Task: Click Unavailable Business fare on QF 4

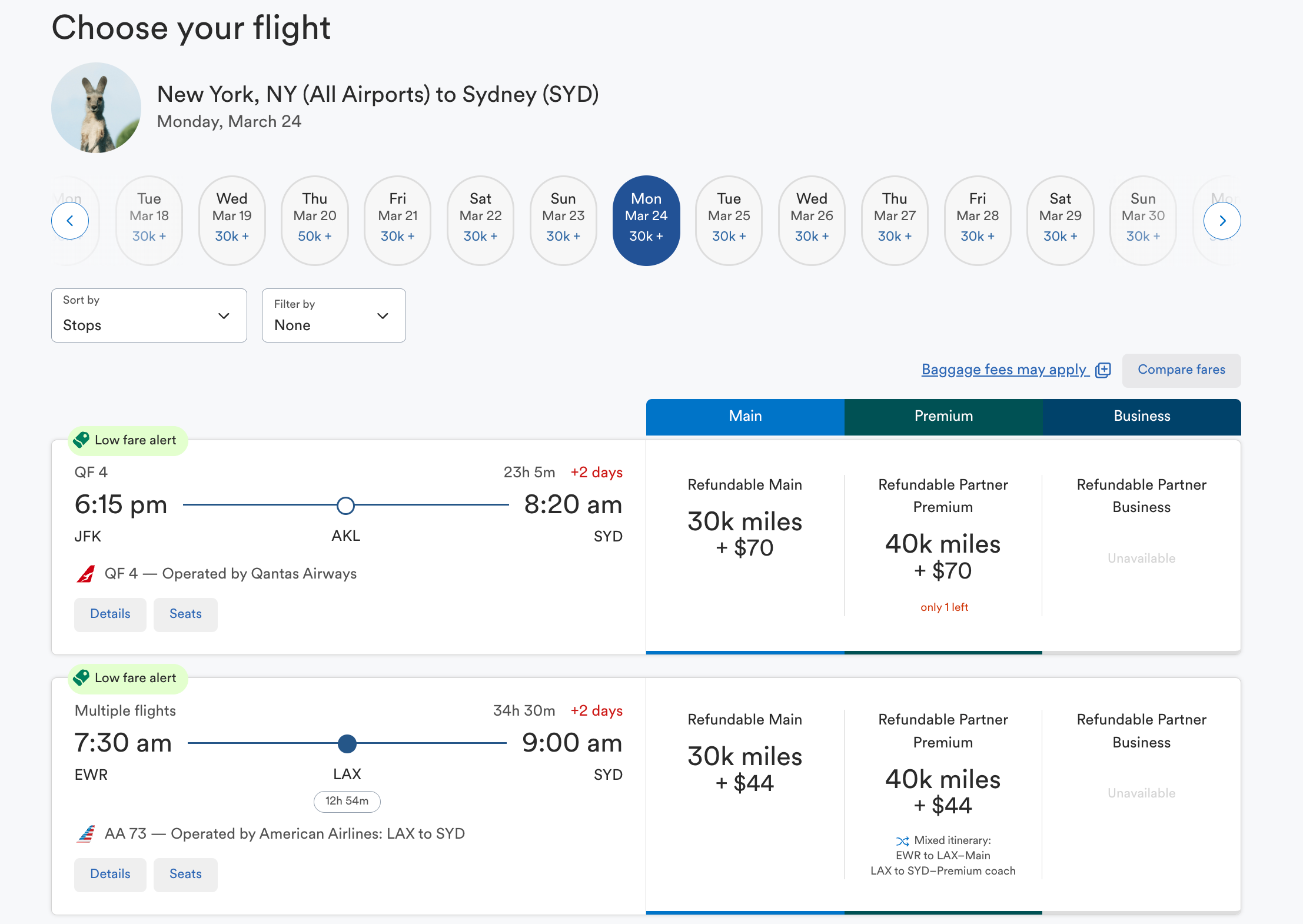Action: [x=1142, y=559]
